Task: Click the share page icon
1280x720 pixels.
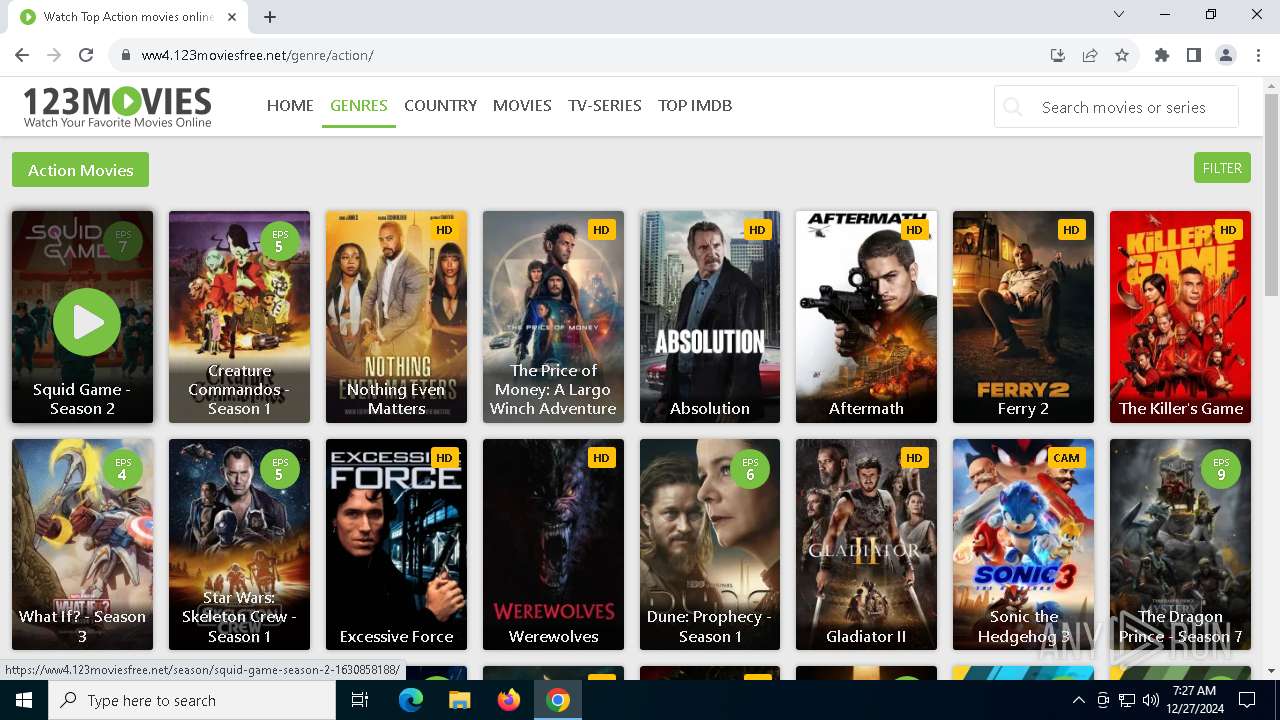Action: click(1090, 55)
